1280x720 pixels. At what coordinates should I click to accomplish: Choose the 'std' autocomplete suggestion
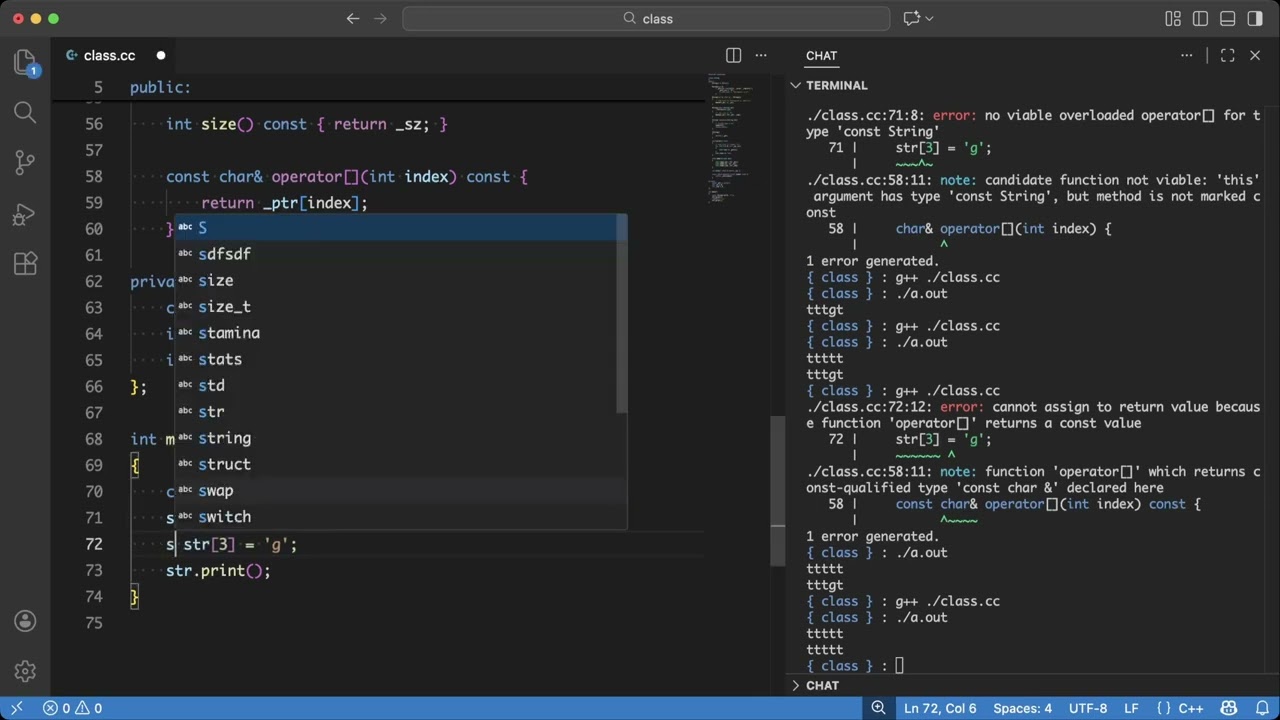tap(401, 385)
